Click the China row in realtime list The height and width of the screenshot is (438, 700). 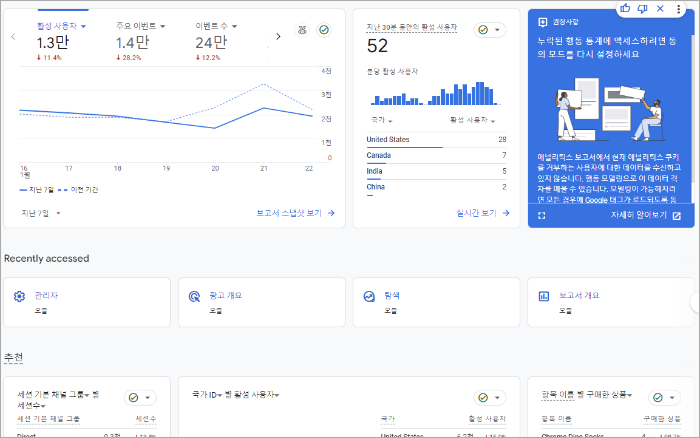pos(436,187)
